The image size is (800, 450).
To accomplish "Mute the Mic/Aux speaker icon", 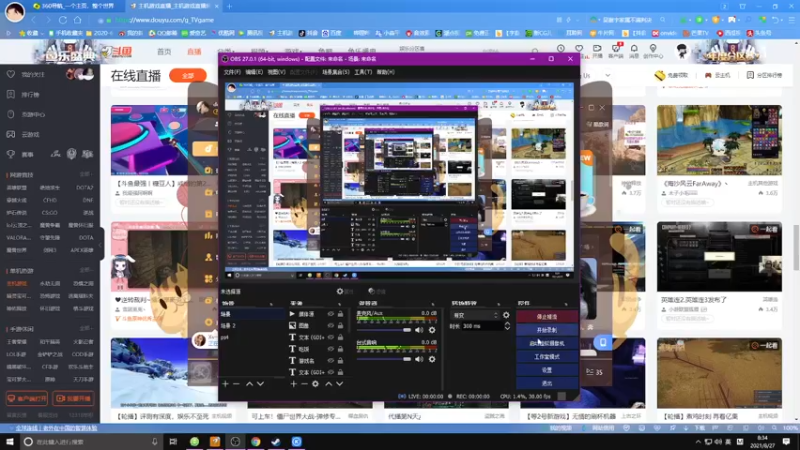I will (419, 330).
